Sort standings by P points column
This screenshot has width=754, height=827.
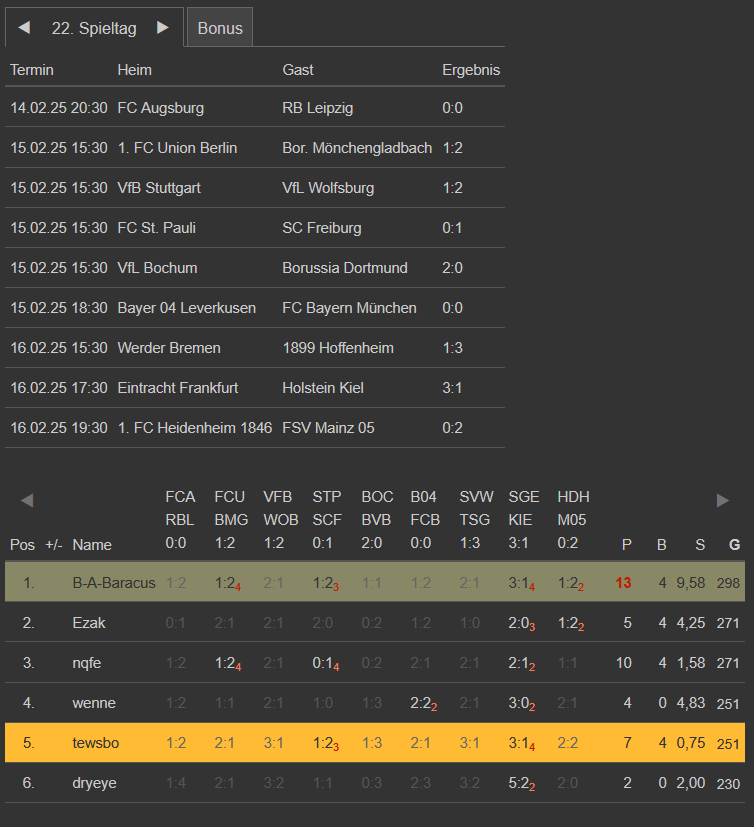[x=627, y=545]
